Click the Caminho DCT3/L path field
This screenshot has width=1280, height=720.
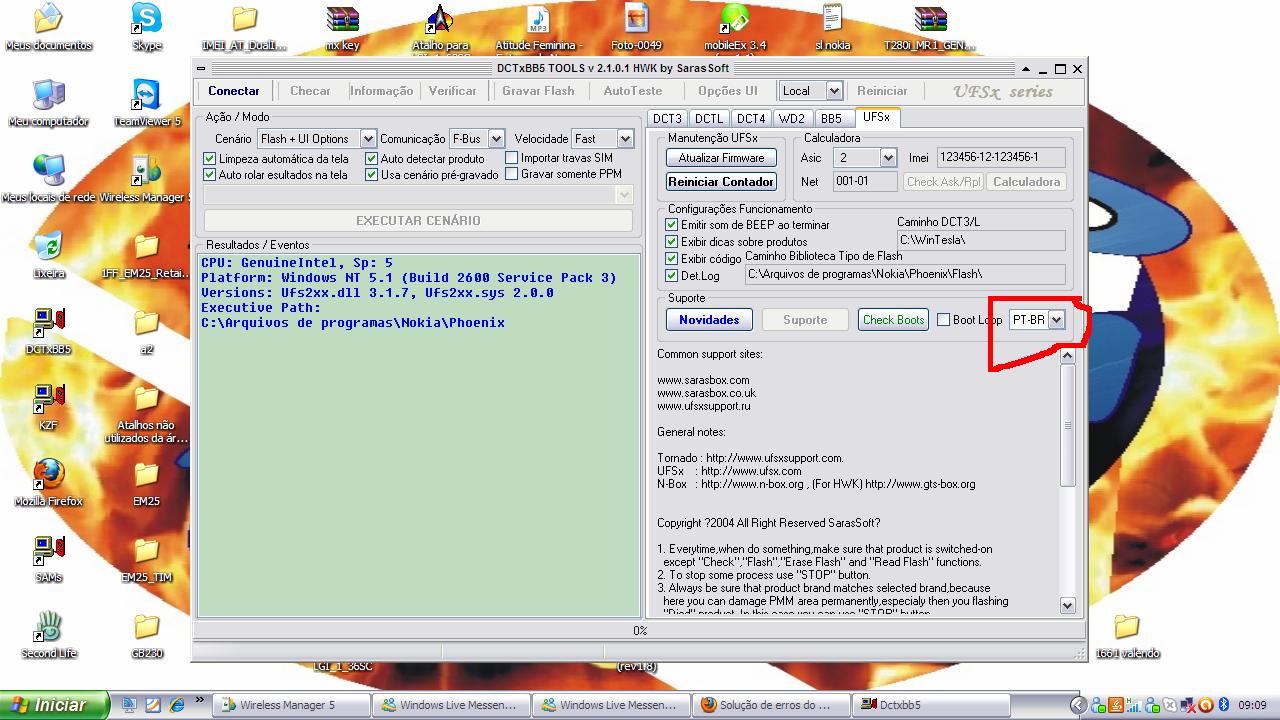981,240
